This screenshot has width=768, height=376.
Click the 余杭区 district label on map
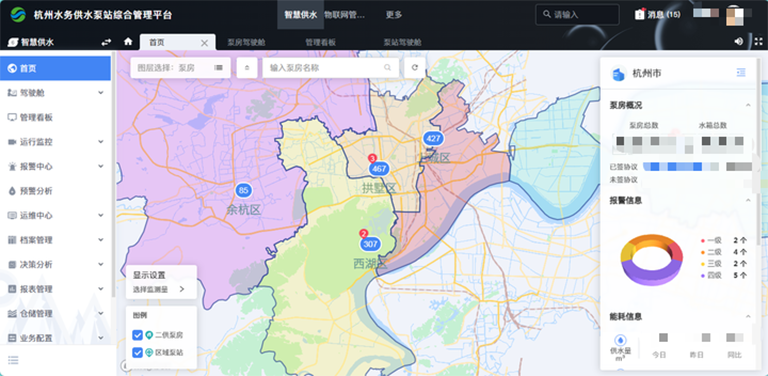point(243,210)
